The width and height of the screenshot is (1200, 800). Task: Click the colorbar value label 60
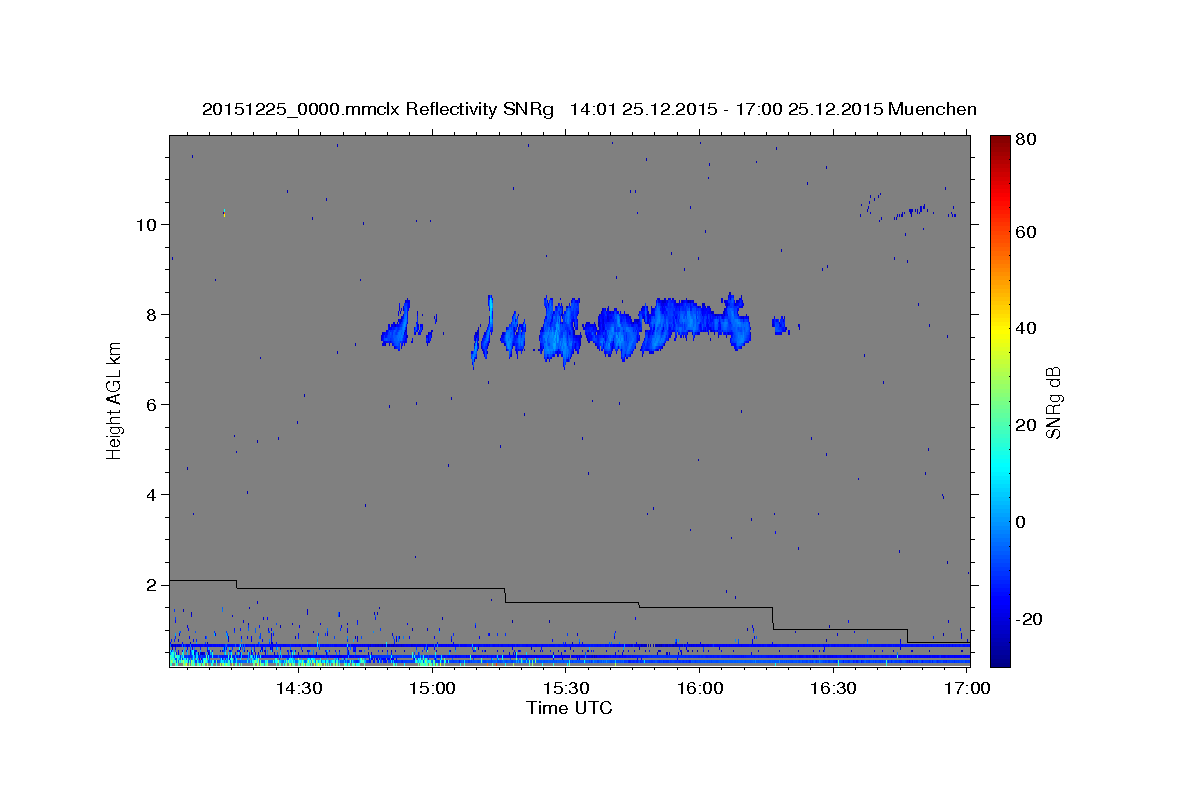[x=1027, y=231]
